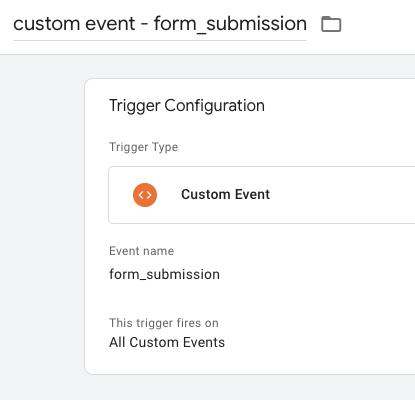This screenshot has width=415, height=400.
Task: Select the Custom Event trigger type box
Action: pyautogui.click(x=262, y=195)
